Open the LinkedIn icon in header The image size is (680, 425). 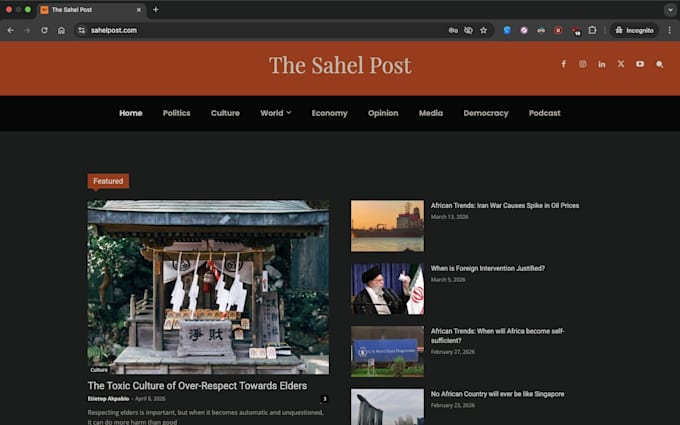point(602,64)
